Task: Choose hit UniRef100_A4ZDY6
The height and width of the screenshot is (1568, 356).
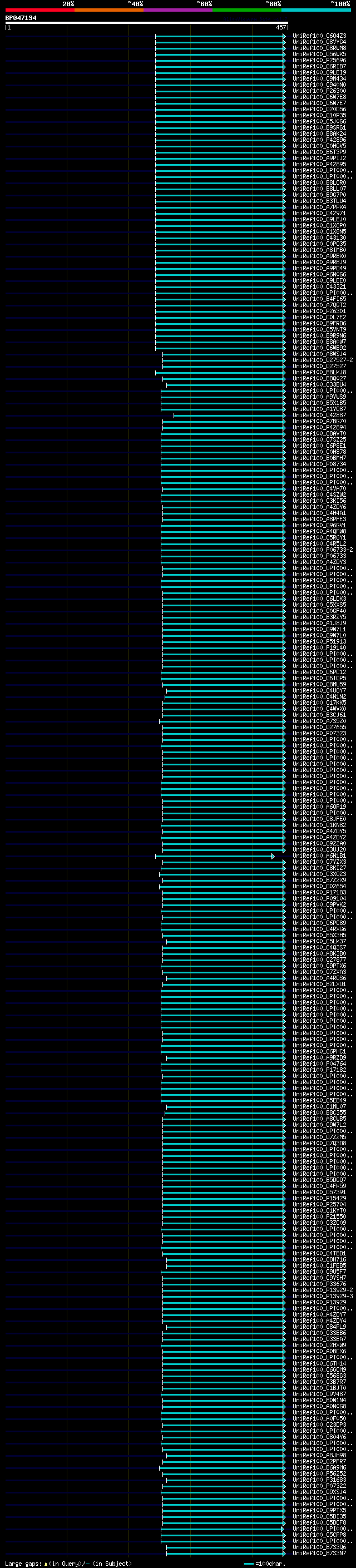Action: [x=319, y=506]
